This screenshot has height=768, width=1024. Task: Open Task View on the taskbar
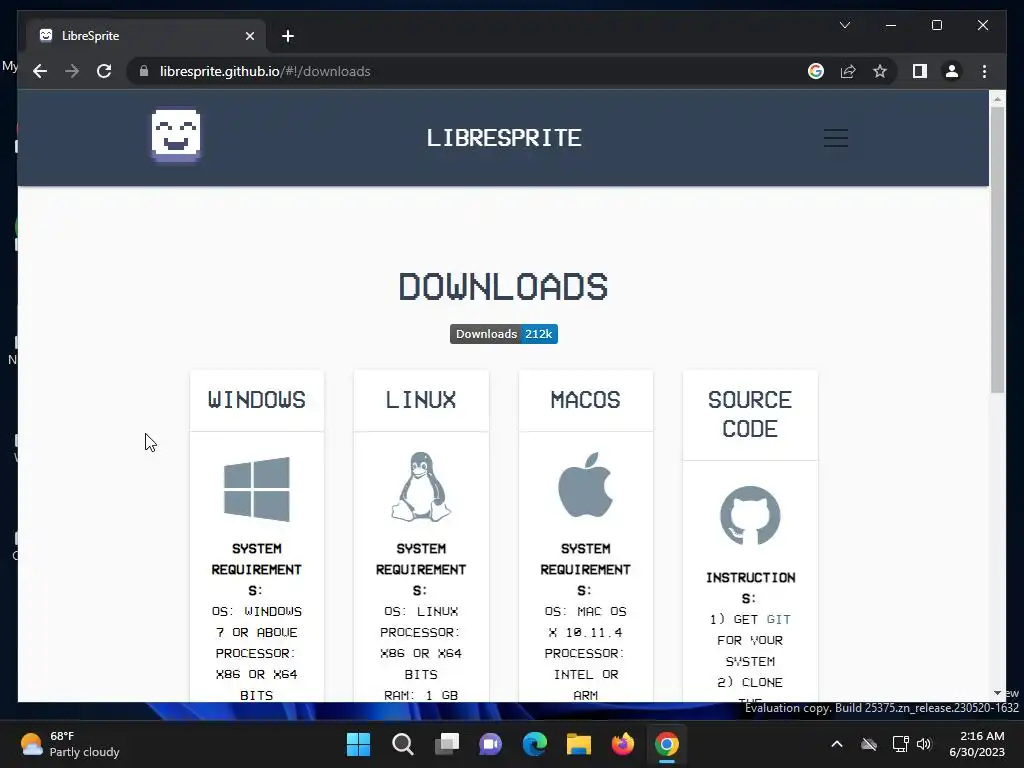pos(447,744)
